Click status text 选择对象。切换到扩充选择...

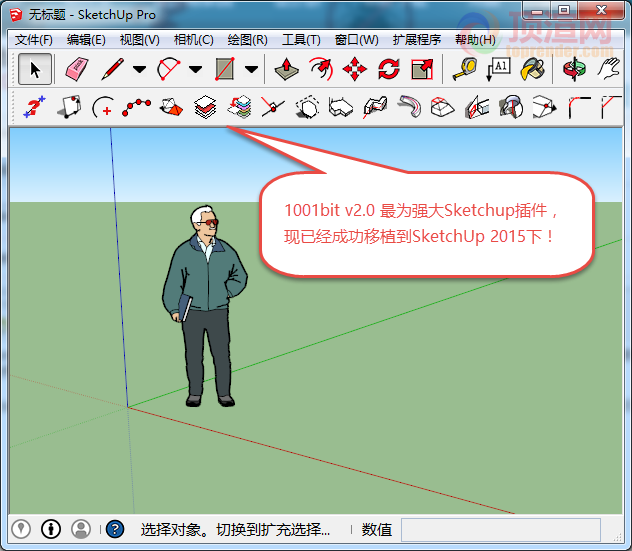pos(235,530)
